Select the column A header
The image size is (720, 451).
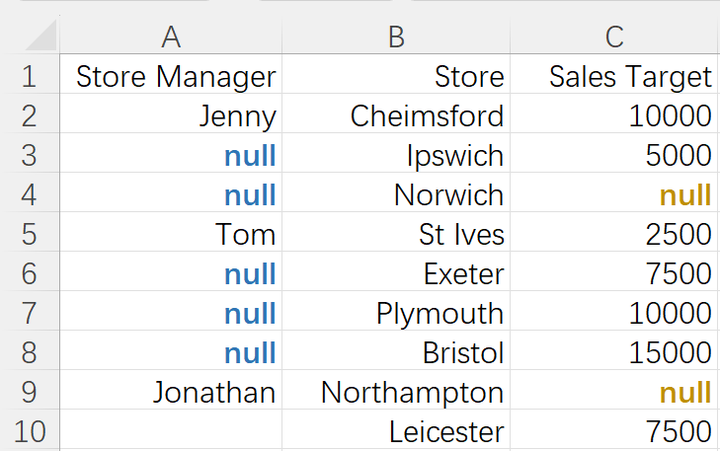click(x=171, y=37)
